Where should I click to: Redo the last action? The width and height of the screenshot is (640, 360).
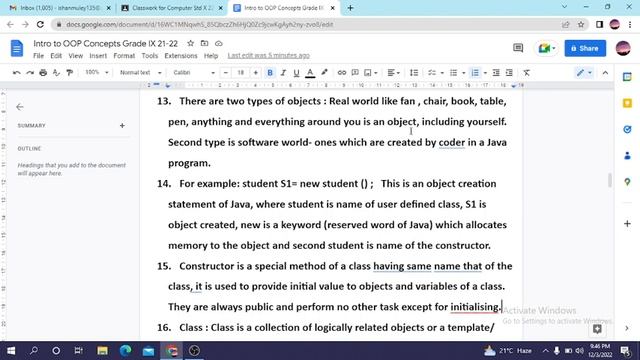coord(30,73)
